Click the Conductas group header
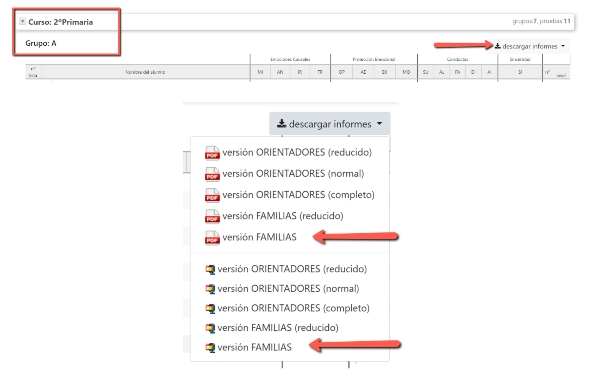The width and height of the screenshot is (592, 388). (x=458, y=59)
